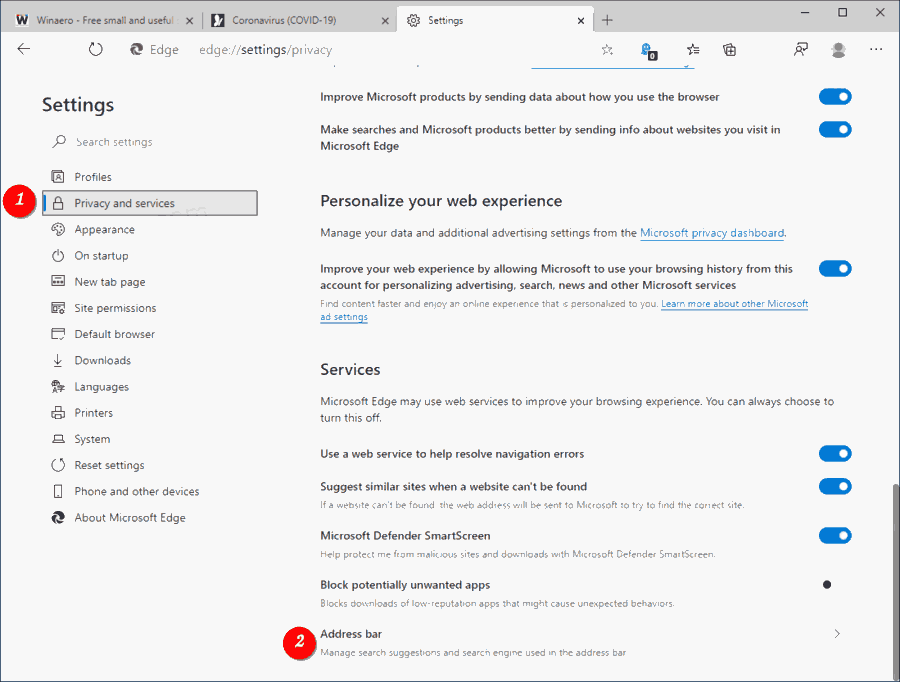Open Appearance settings label

tap(104, 229)
